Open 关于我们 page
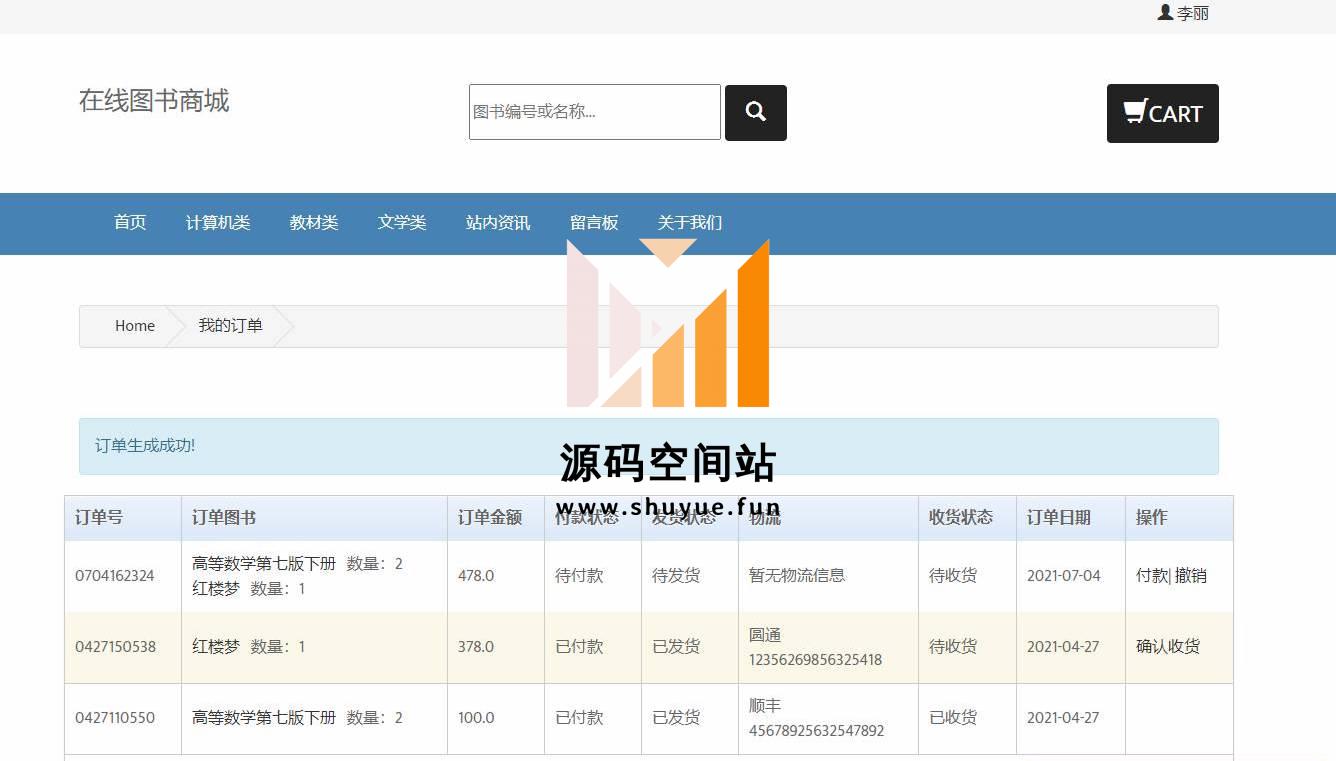 coord(689,223)
